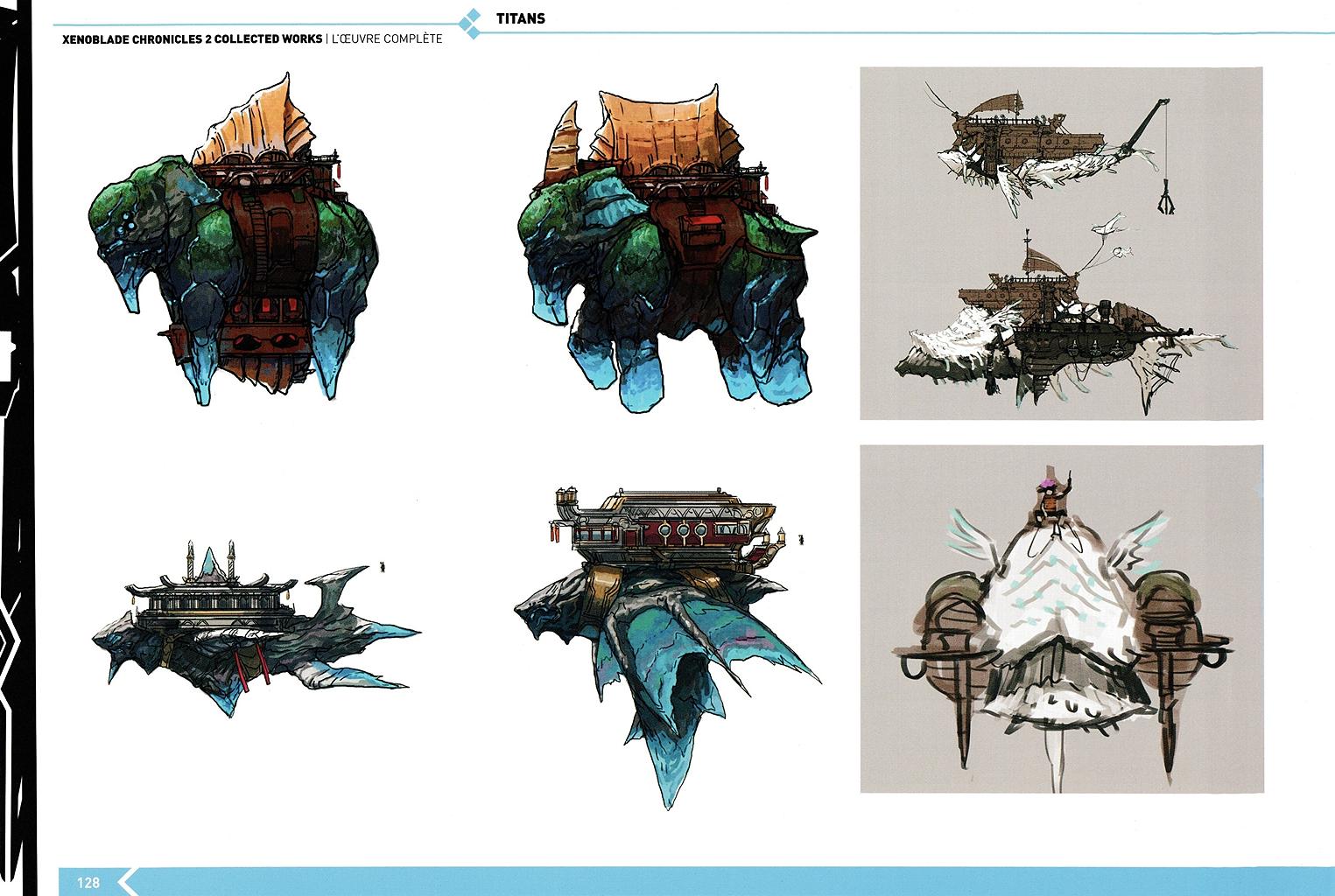Click the L'ŒUVRE COMPLÈTE subtitle text
Image resolution: width=1335 pixels, height=896 pixels.
pyautogui.click(x=386, y=39)
